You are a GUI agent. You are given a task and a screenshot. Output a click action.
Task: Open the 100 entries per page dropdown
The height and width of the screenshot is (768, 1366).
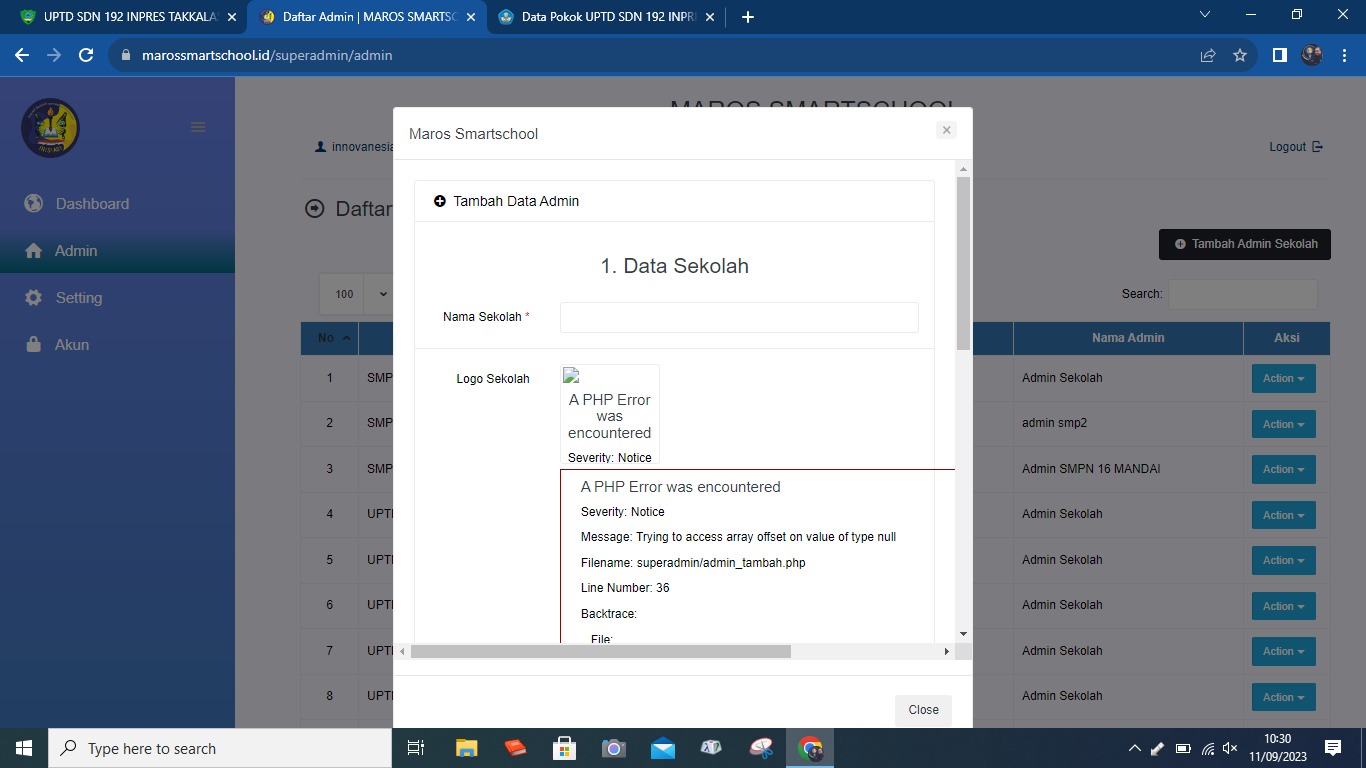coord(356,294)
